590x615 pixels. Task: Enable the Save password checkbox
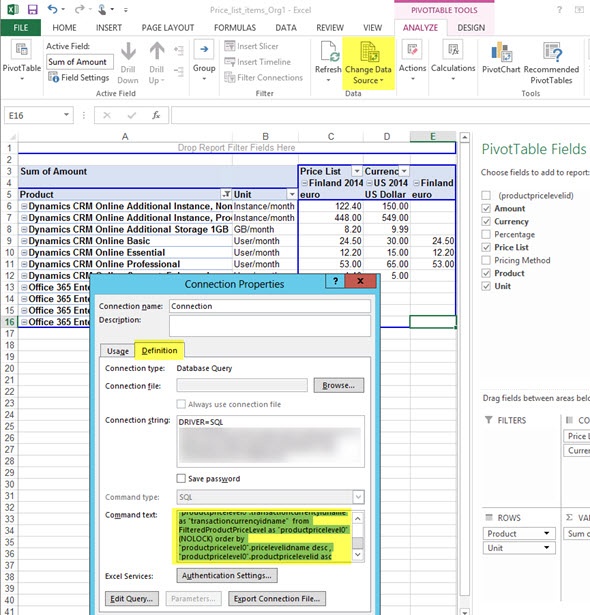[x=181, y=479]
